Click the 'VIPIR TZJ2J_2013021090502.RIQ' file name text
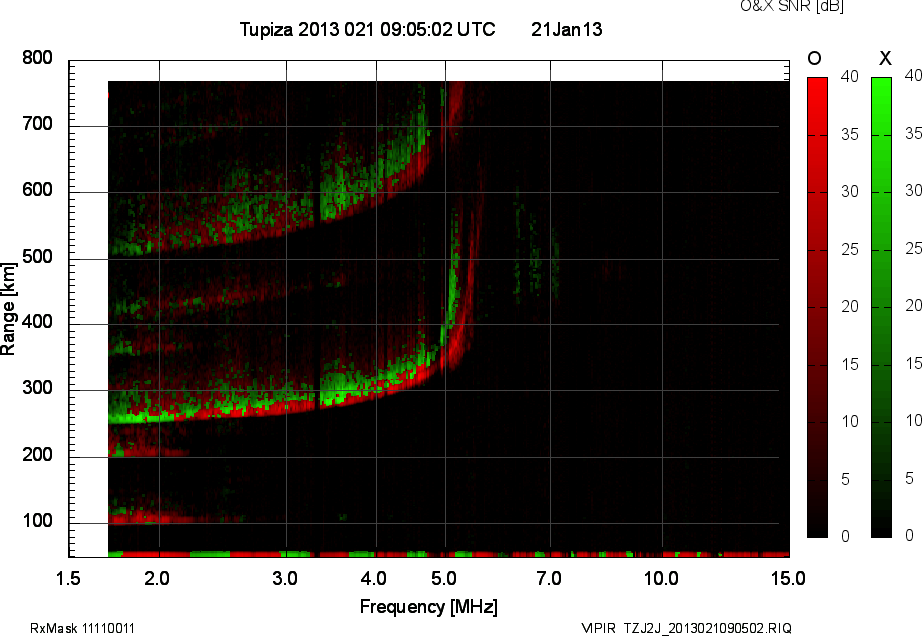Viewport: 922px width, 636px height. coord(686,628)
